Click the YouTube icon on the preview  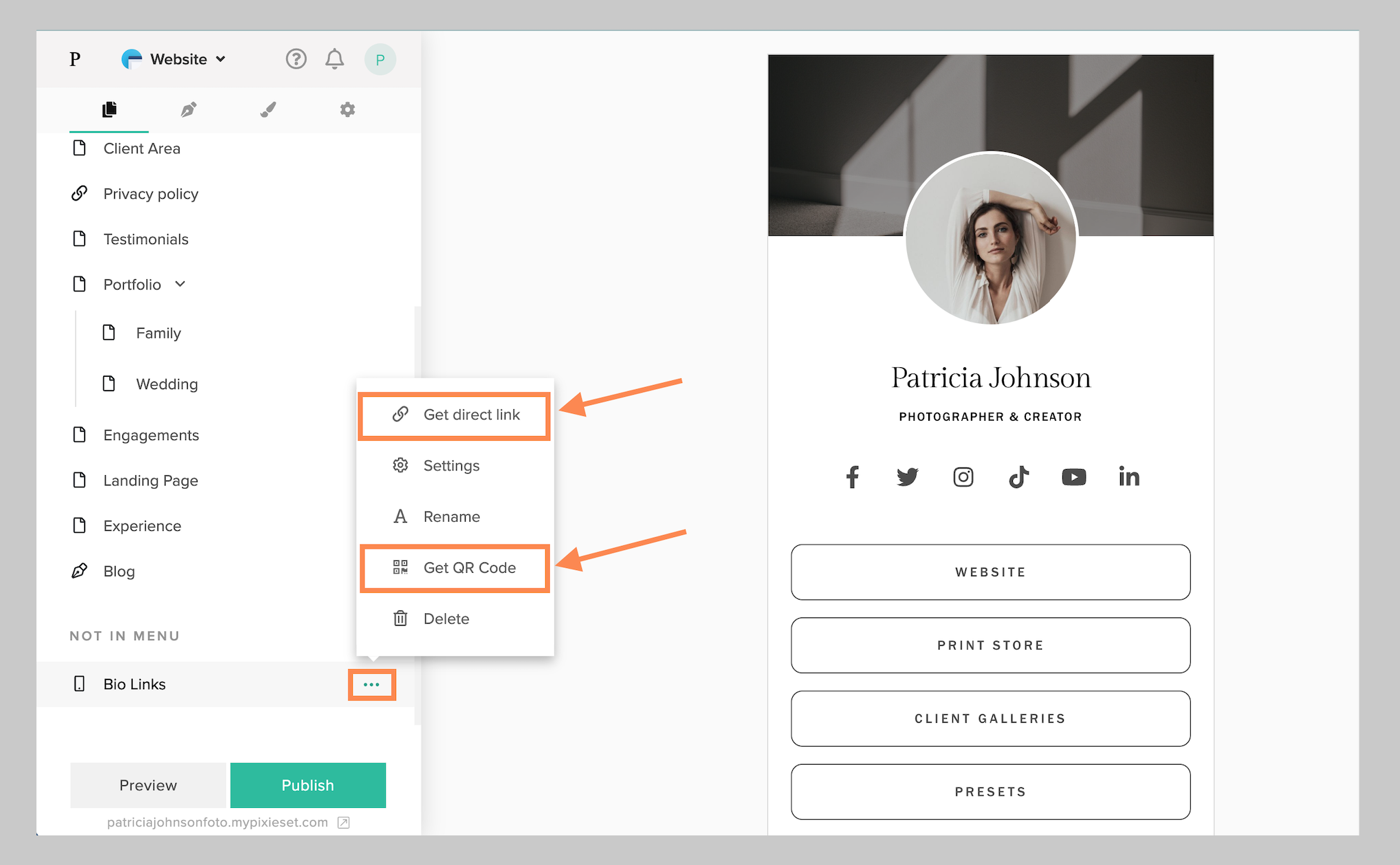coord(1073,477)
